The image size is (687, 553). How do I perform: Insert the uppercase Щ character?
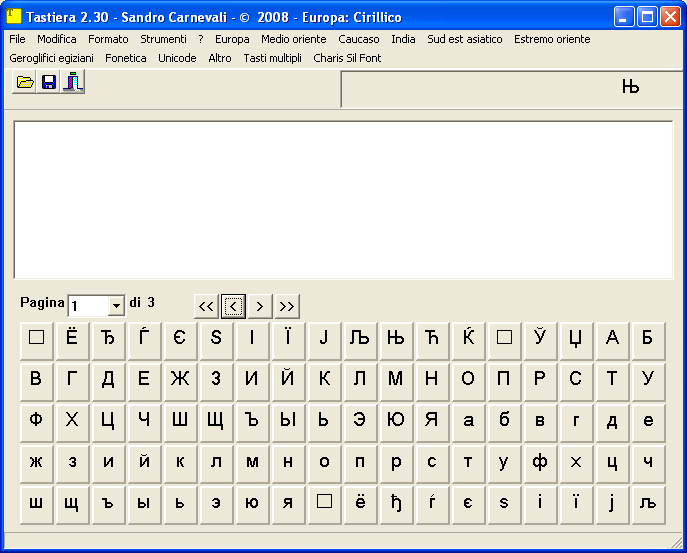(x=216, y=423)
